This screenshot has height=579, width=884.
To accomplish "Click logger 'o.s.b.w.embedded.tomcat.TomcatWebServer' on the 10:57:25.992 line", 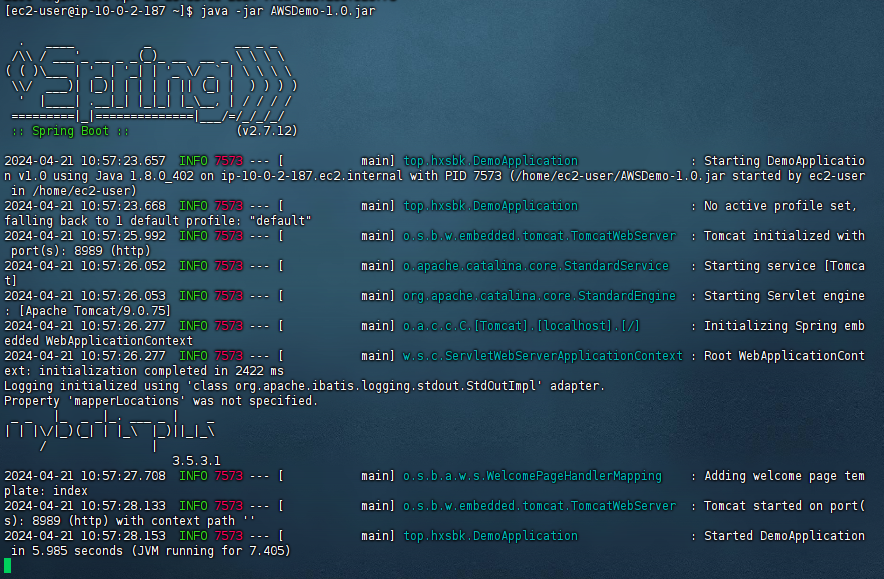I will [x=540, y=236].
